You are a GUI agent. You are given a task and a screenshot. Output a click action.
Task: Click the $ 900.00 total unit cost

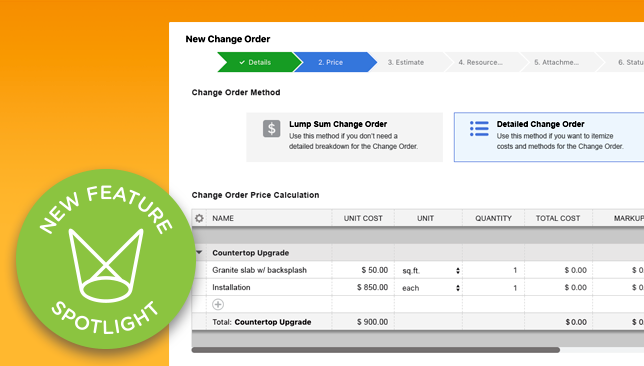373,322
